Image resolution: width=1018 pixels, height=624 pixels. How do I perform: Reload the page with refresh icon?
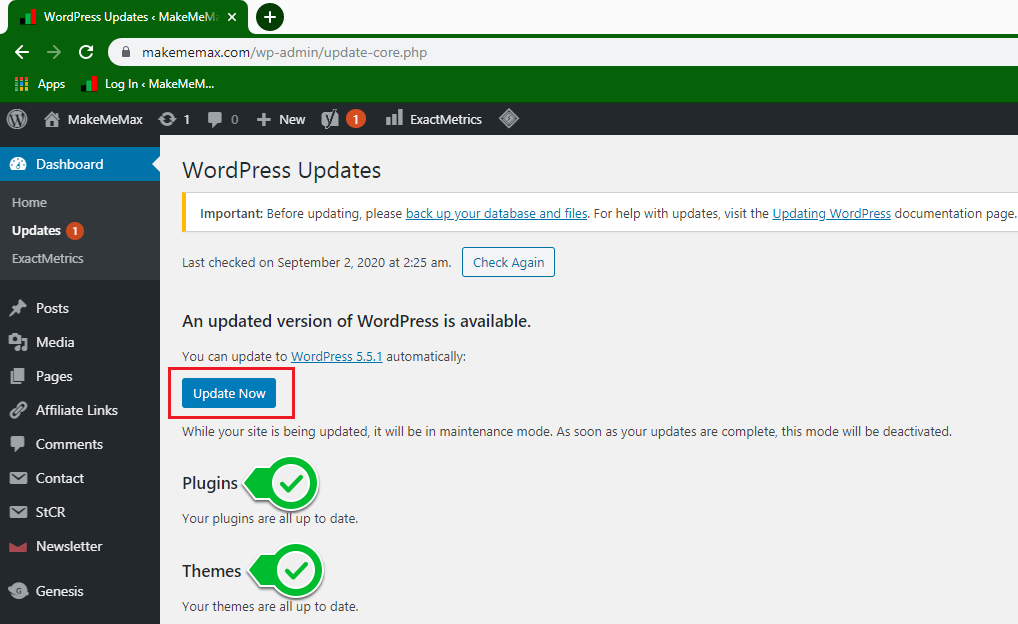(x=86, y=52)
